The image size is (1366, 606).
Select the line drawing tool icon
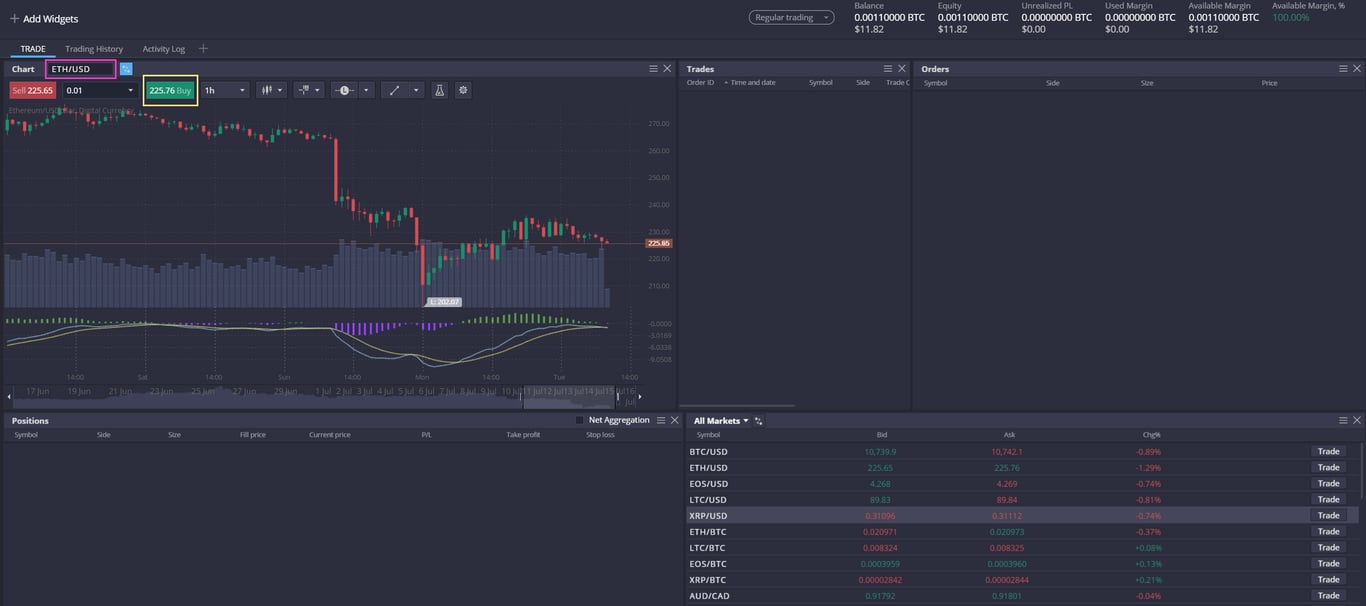(395, 90)
